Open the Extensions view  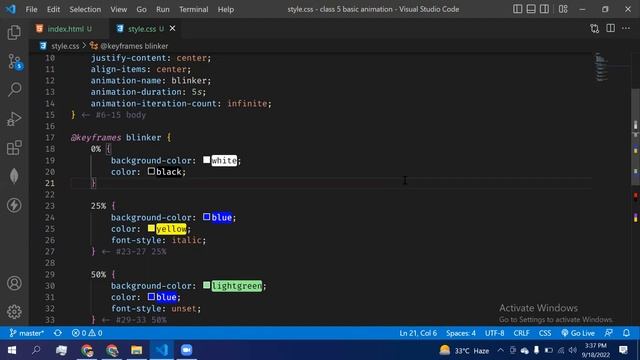coord(14,148)
